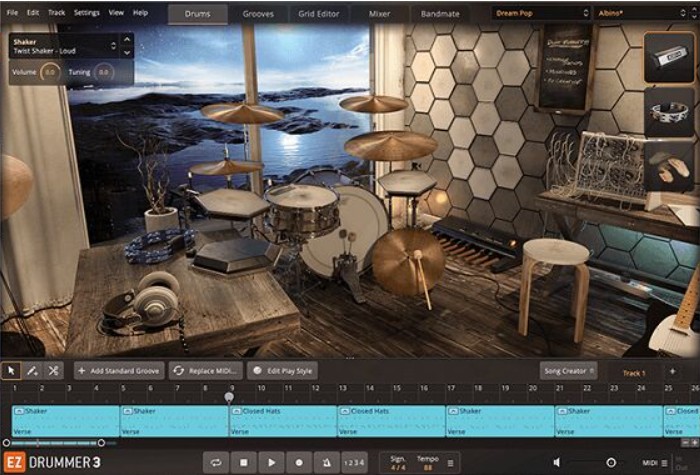The image size is (700, 475).
Task: Open the Settings menu
Action: tap(87, 12)
